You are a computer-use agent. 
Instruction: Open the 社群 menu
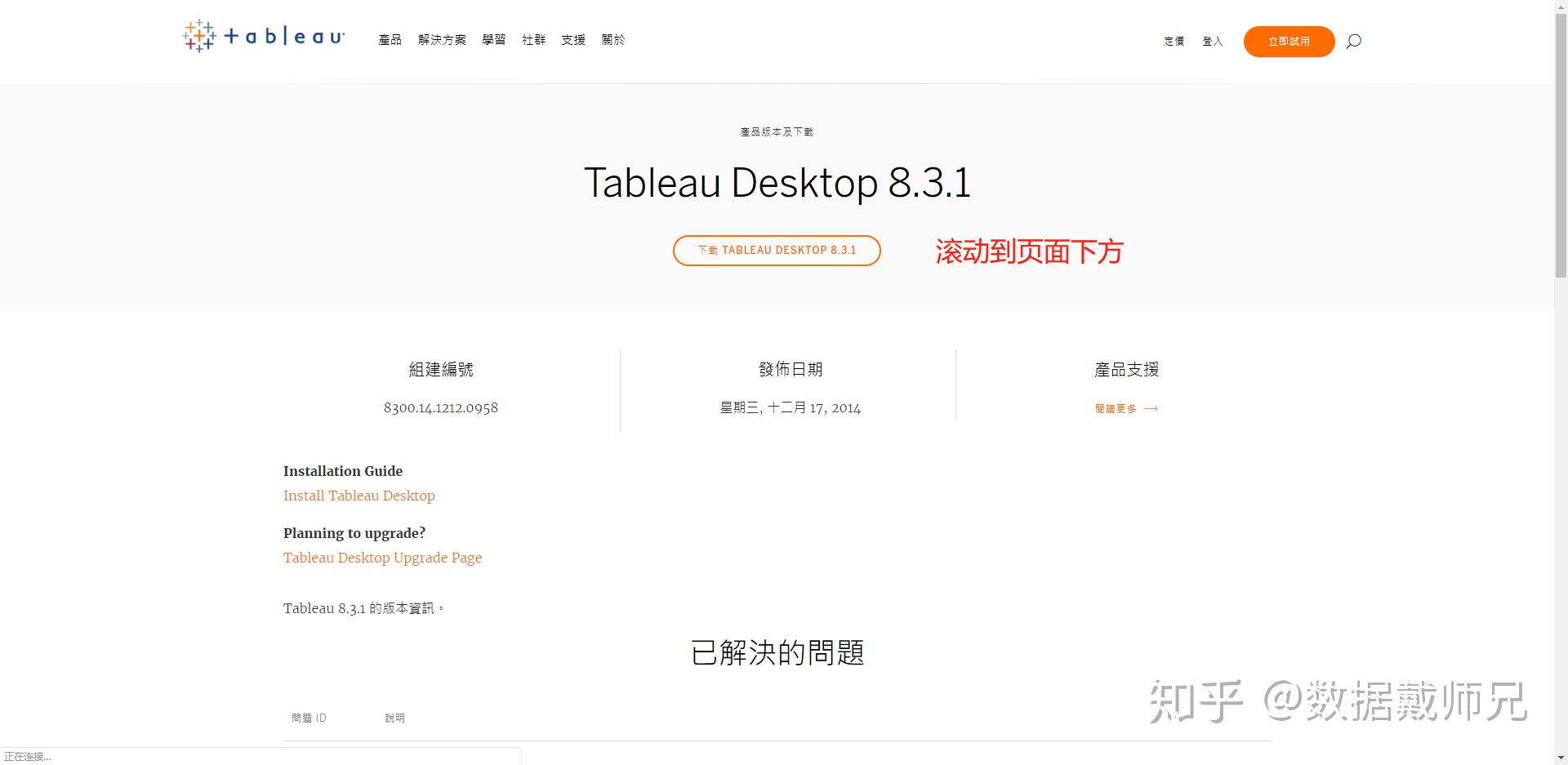(x=533, y=40)
